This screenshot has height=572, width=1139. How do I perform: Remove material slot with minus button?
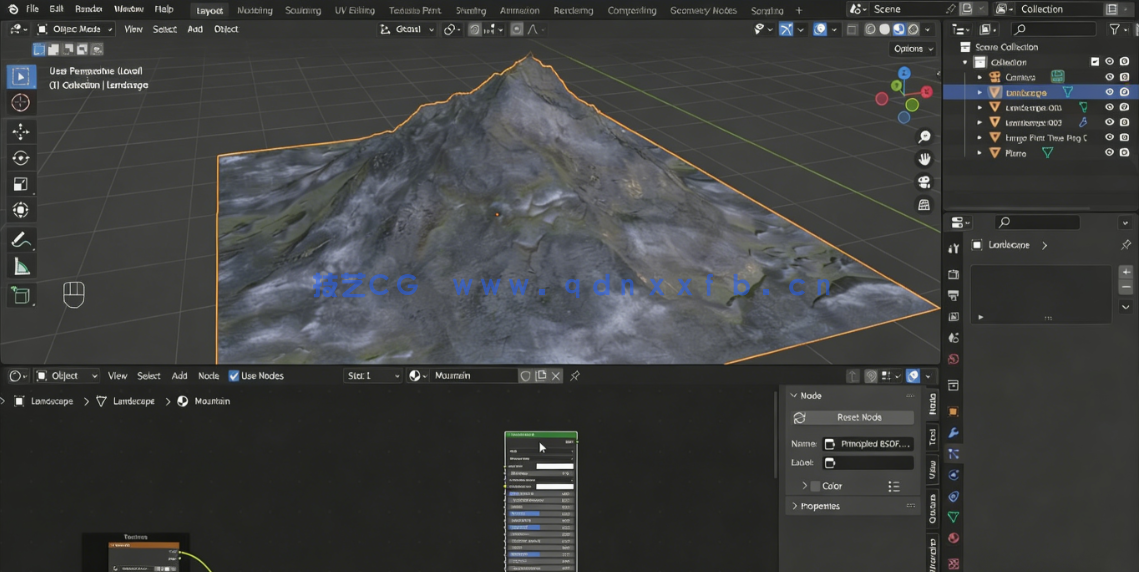(1126, 288)
